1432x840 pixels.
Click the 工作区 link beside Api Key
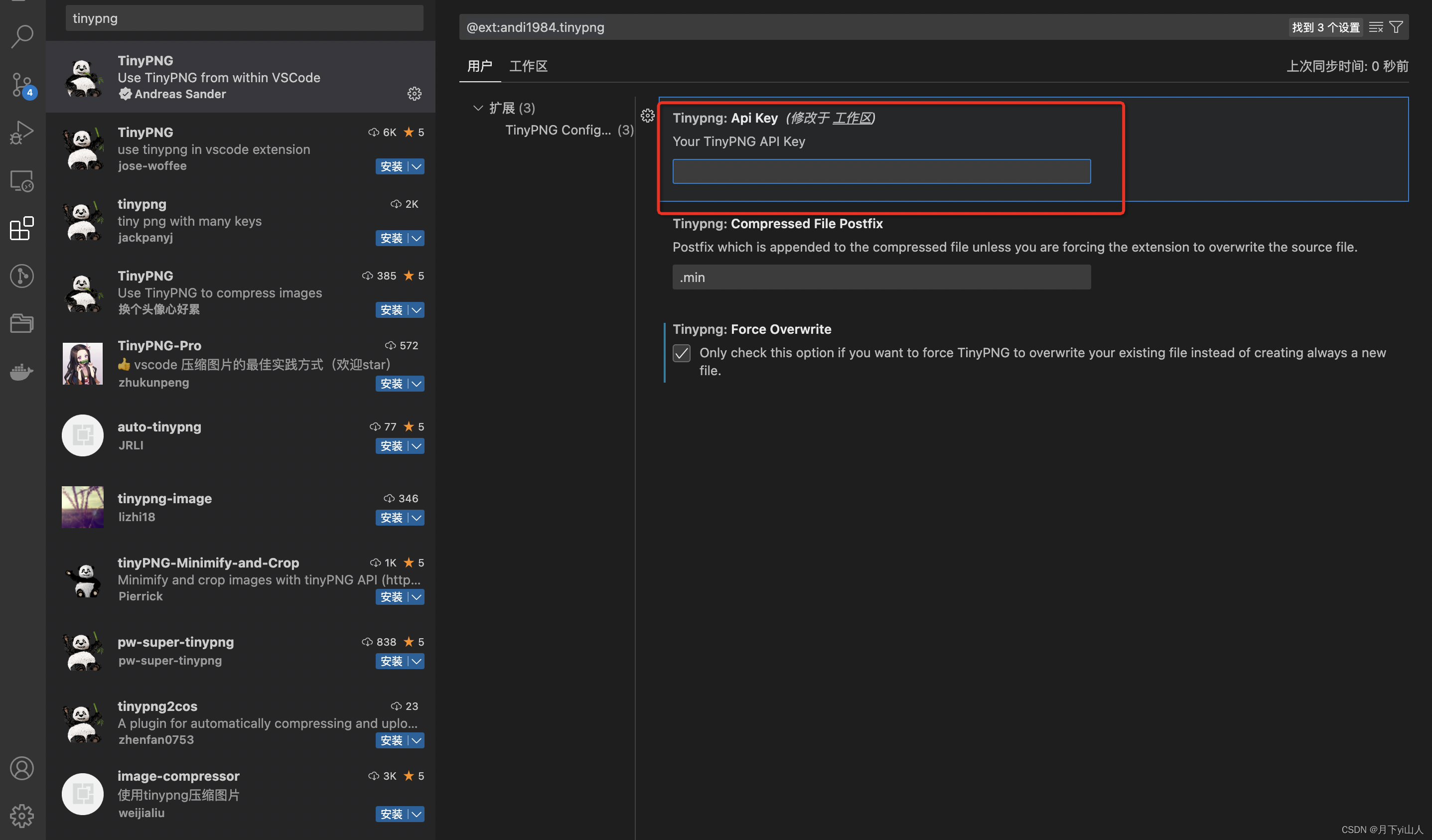click(852, 118)
